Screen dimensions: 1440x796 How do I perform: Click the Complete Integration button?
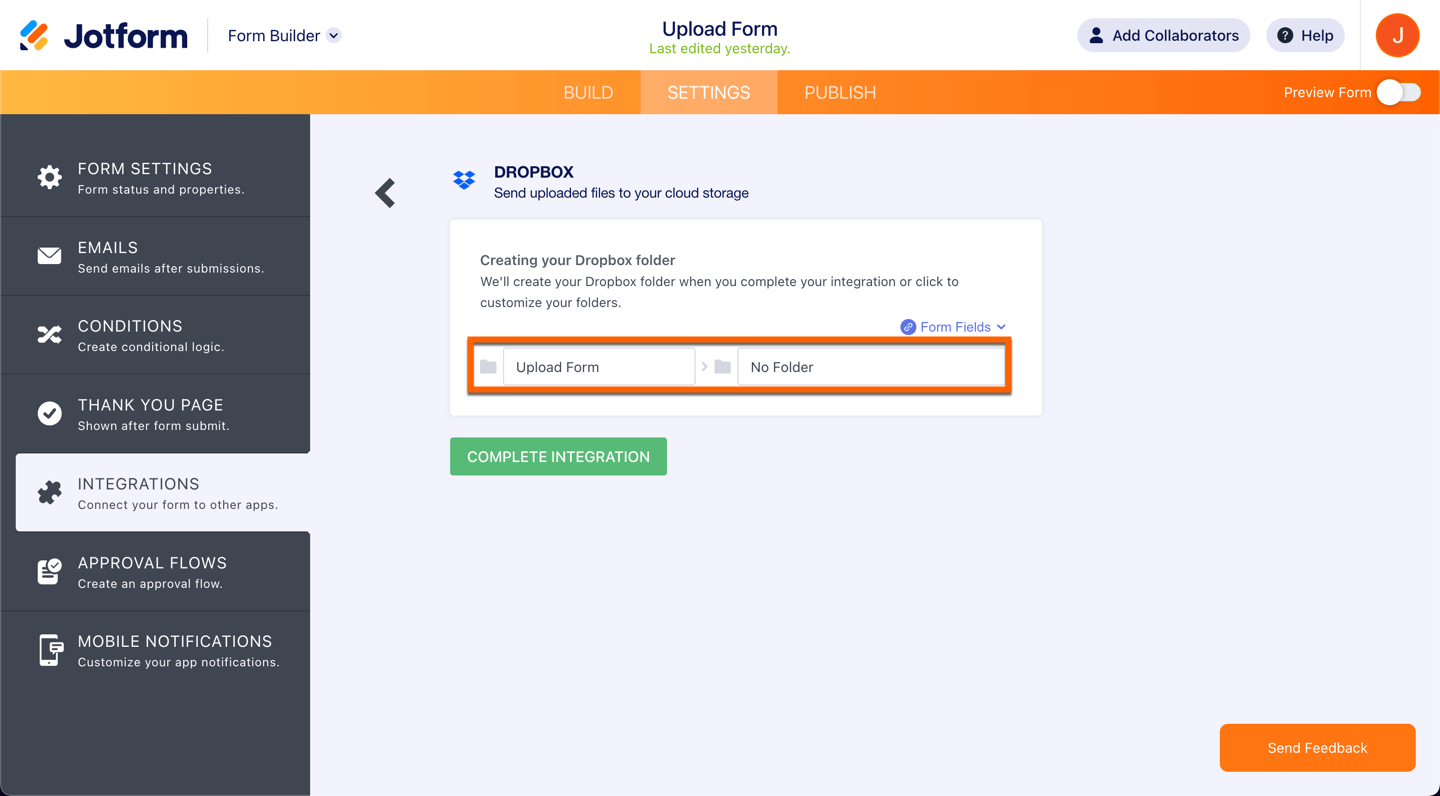click(558, 457)
